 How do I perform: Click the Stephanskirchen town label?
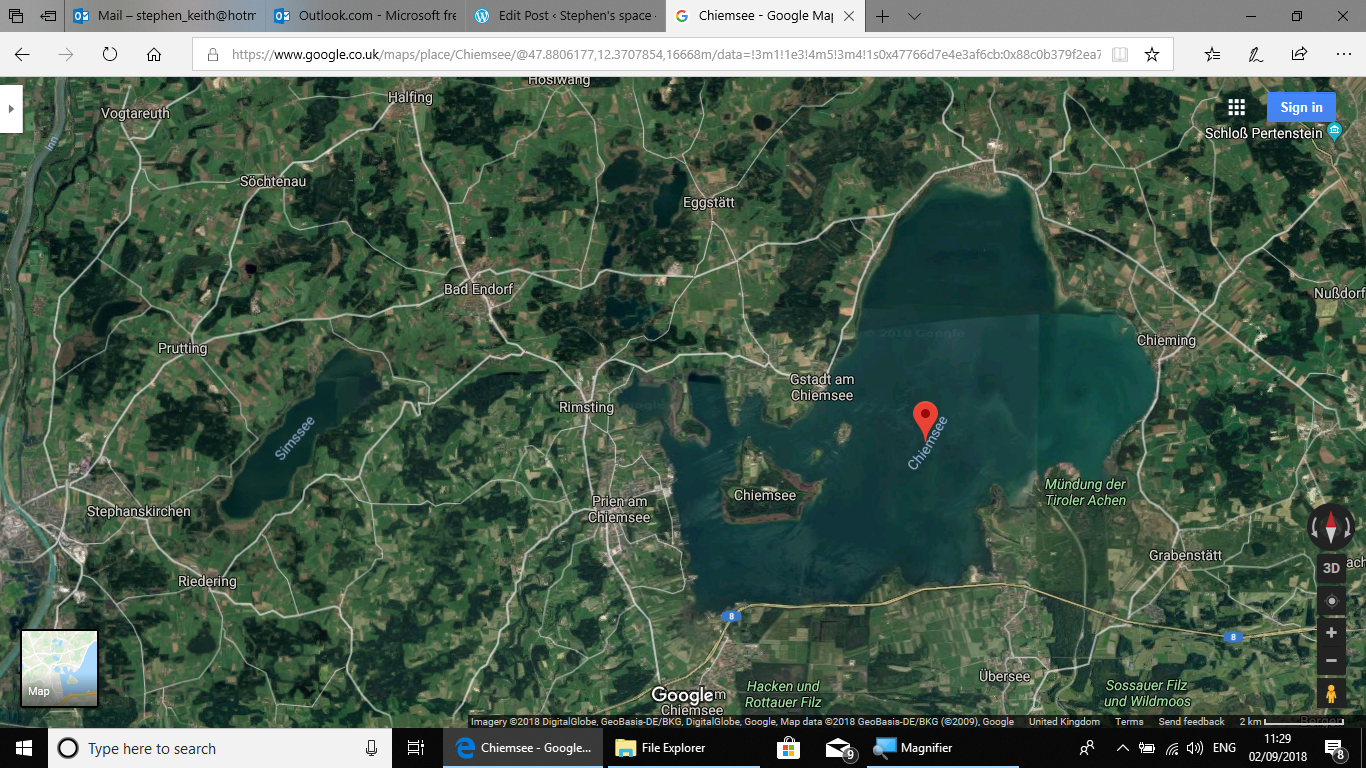pos(138,511)
